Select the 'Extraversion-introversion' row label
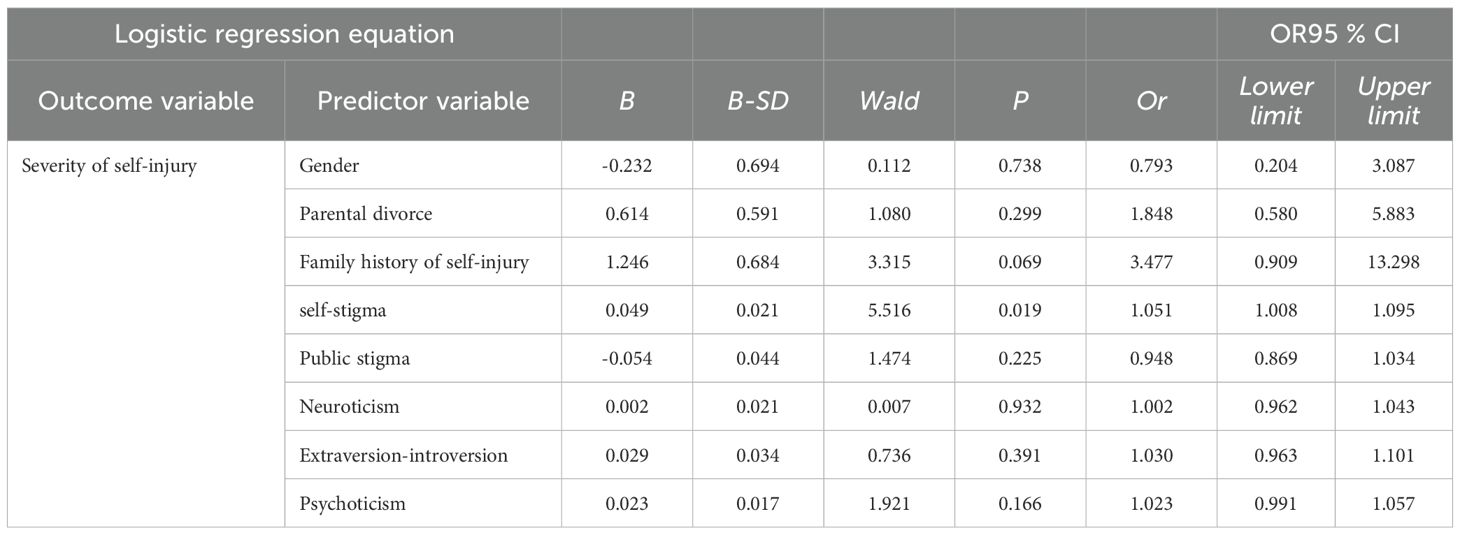Screen dimensions: 1460x535 pyautogui.click(x=403, y=455)
